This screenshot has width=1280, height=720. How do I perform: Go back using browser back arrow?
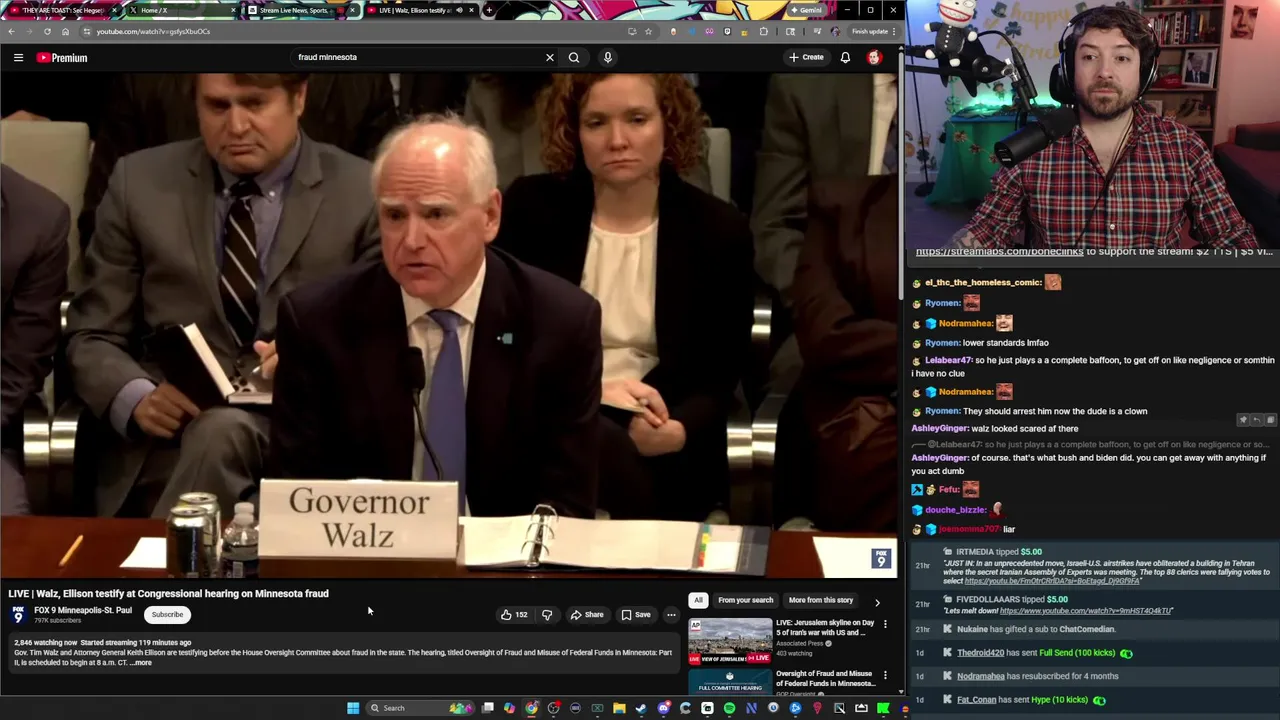pyautogui.click(x=11, y=31)
